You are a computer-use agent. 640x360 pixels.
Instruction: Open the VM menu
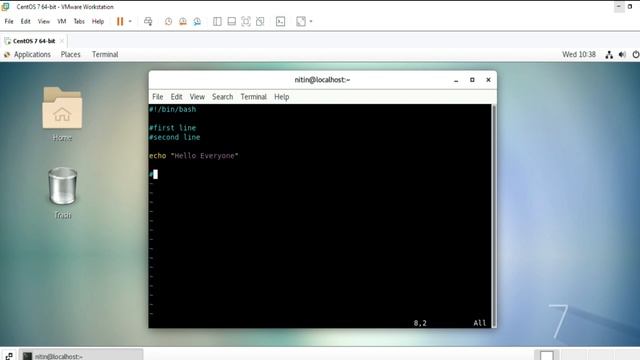pos(62,21)
